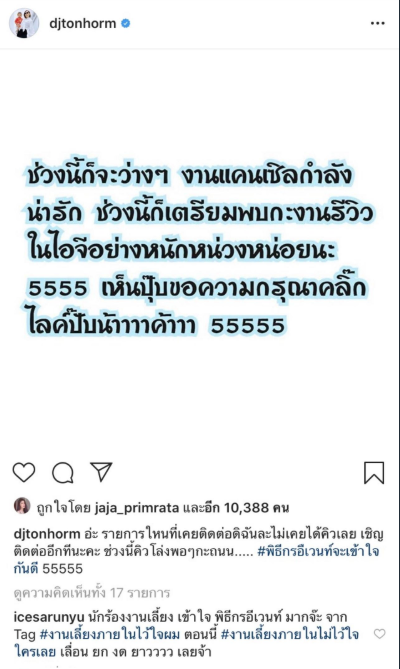Image resolution: width=400 pixels, height=669 pixels.
Task: Like icesarunyu's comment with the small heart
Action: coord(379,634)
